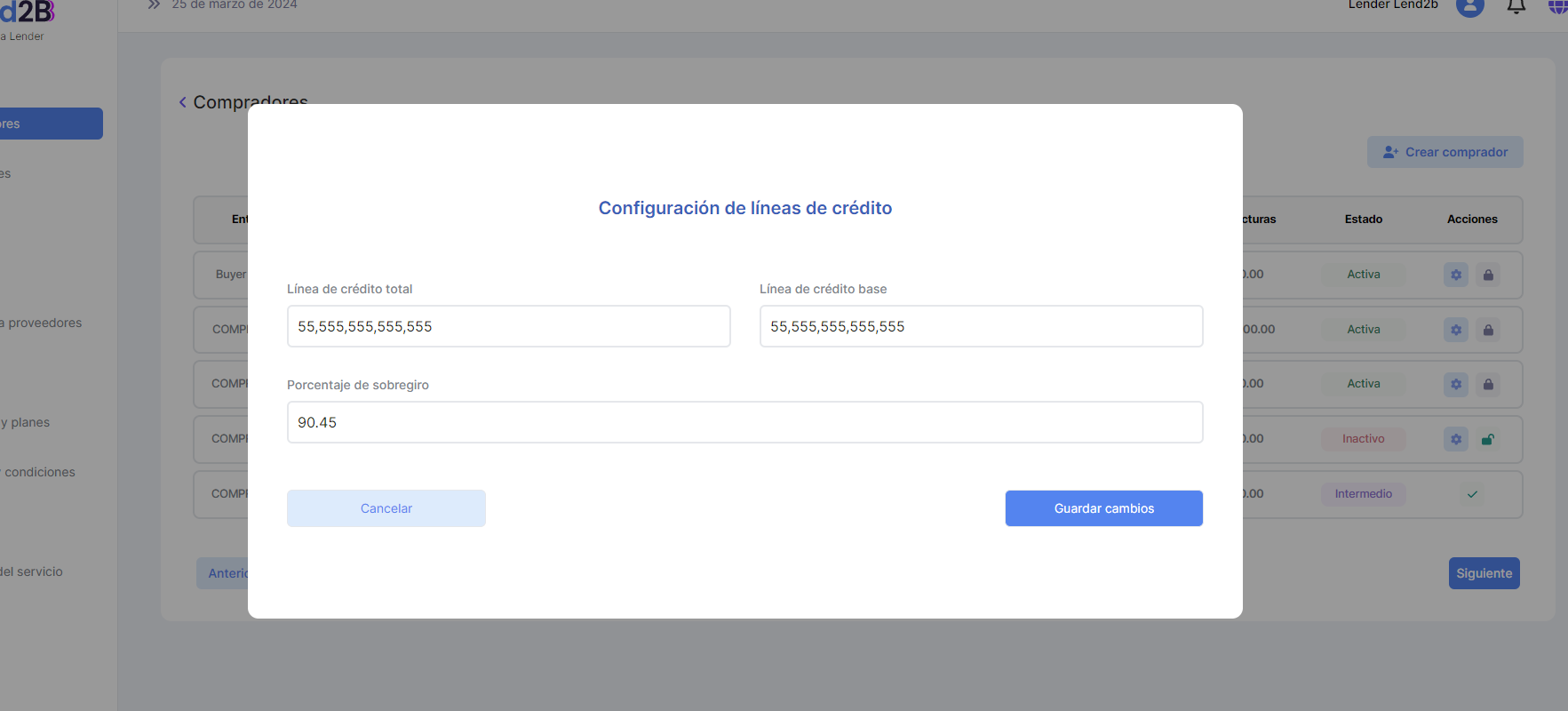Screen dimensions: 1568x711
Task: Click the Porcentaje de sobregiro field
Action: coord(744,422)
